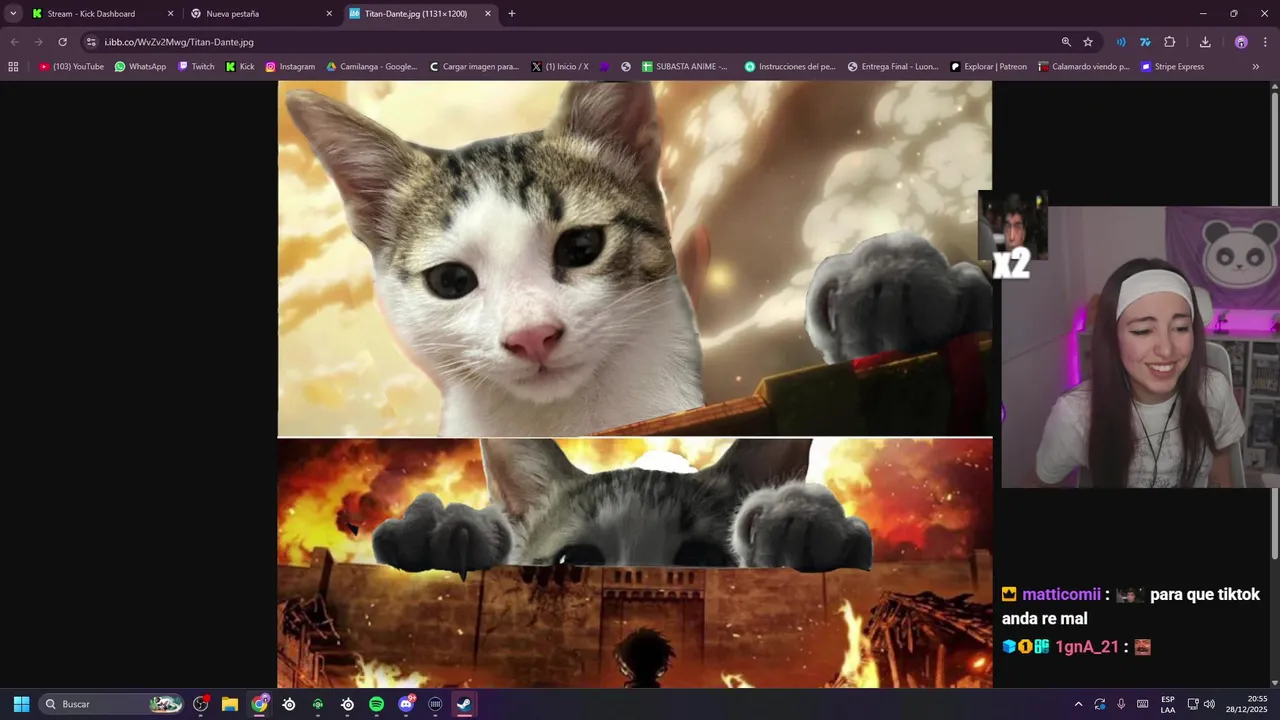Image resolution: width=1280 pixels, height=720 pixels.
Task: Show more bookmarks with the chevron
Action: coord(1256,67)
